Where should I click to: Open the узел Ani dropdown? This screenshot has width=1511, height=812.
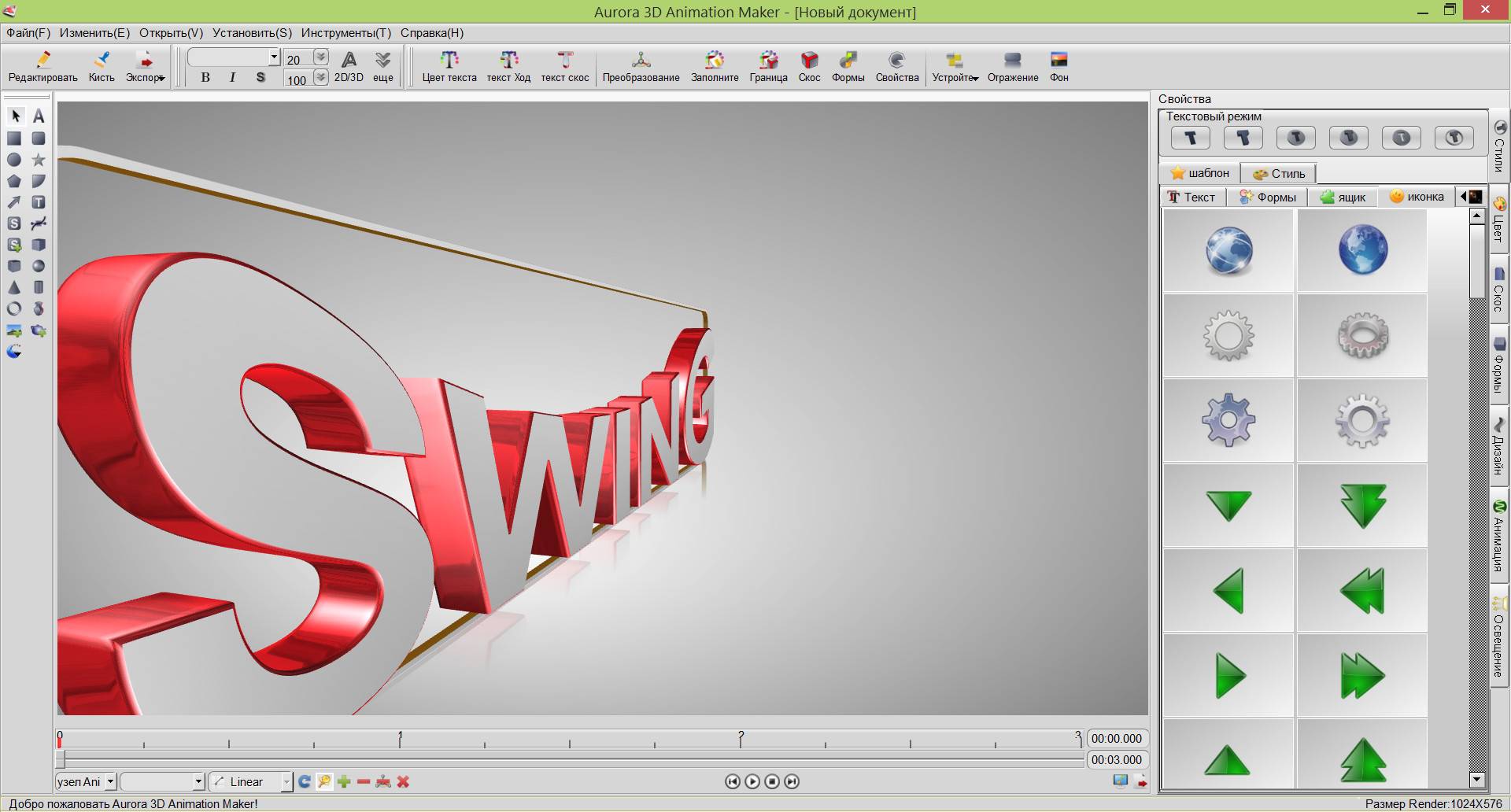pos(110,781)
